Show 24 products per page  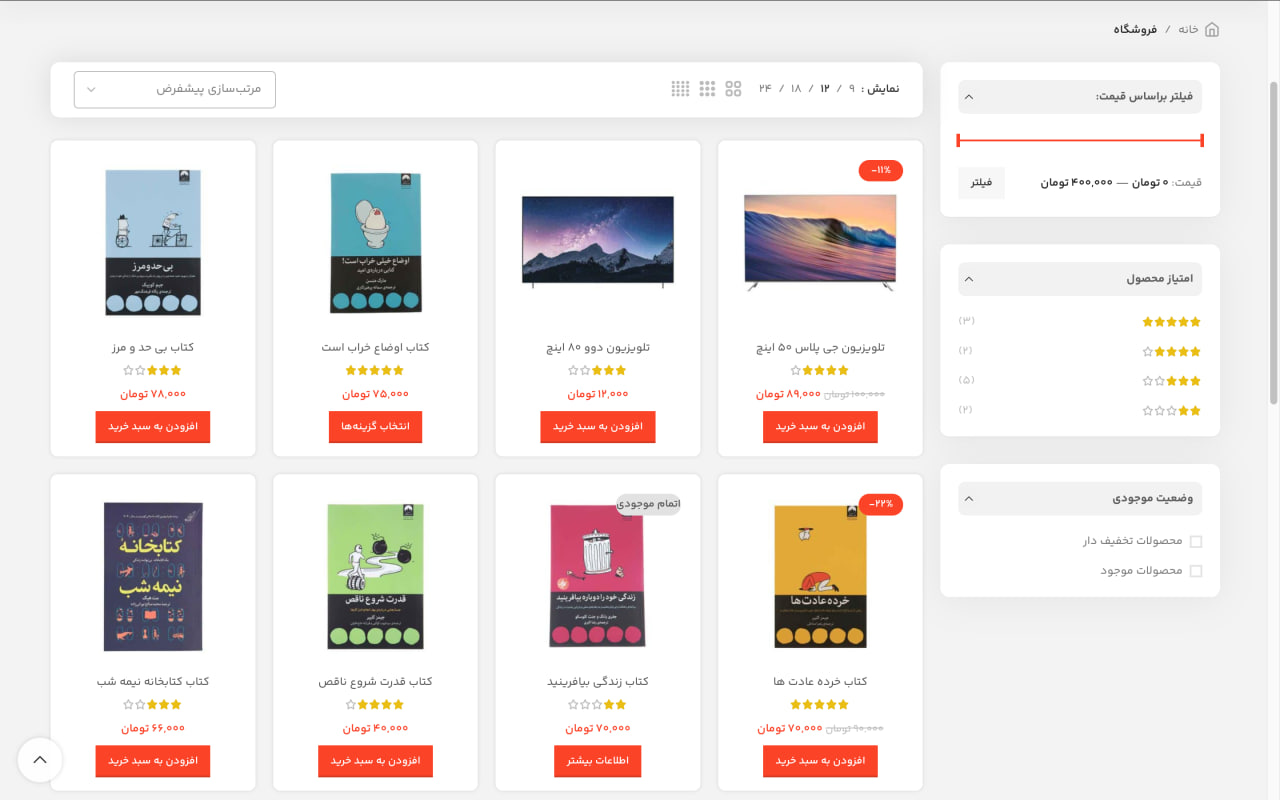tap(765, 89)
